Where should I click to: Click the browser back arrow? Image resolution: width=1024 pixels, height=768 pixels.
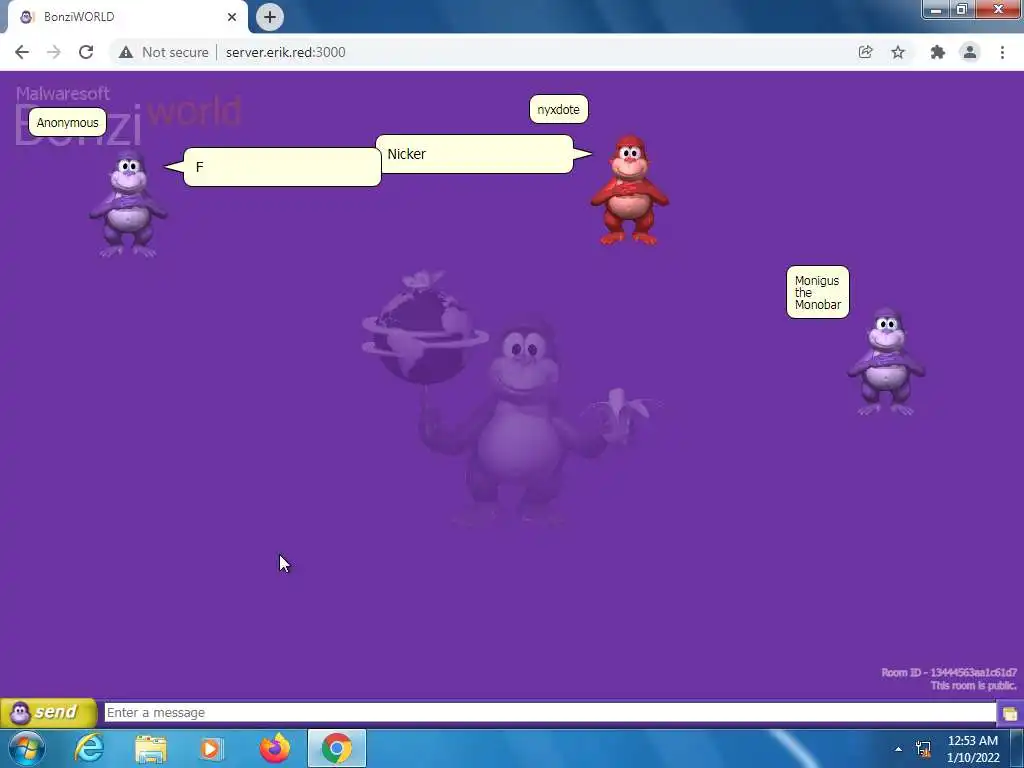[x=22, y=52]
